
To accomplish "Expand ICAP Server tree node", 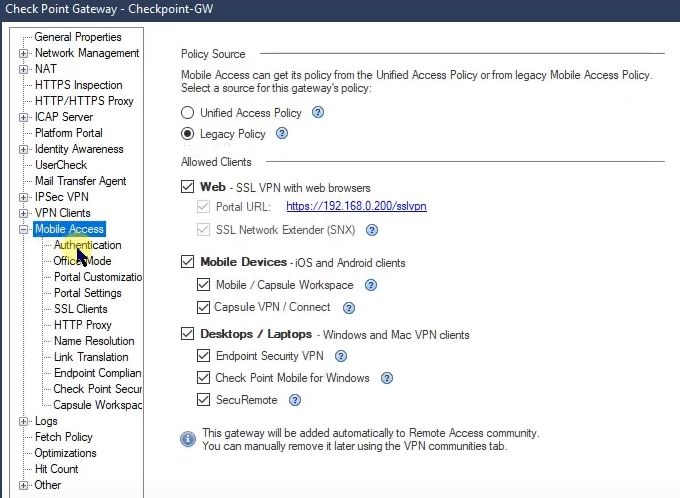I will click(x=23, y=117).
